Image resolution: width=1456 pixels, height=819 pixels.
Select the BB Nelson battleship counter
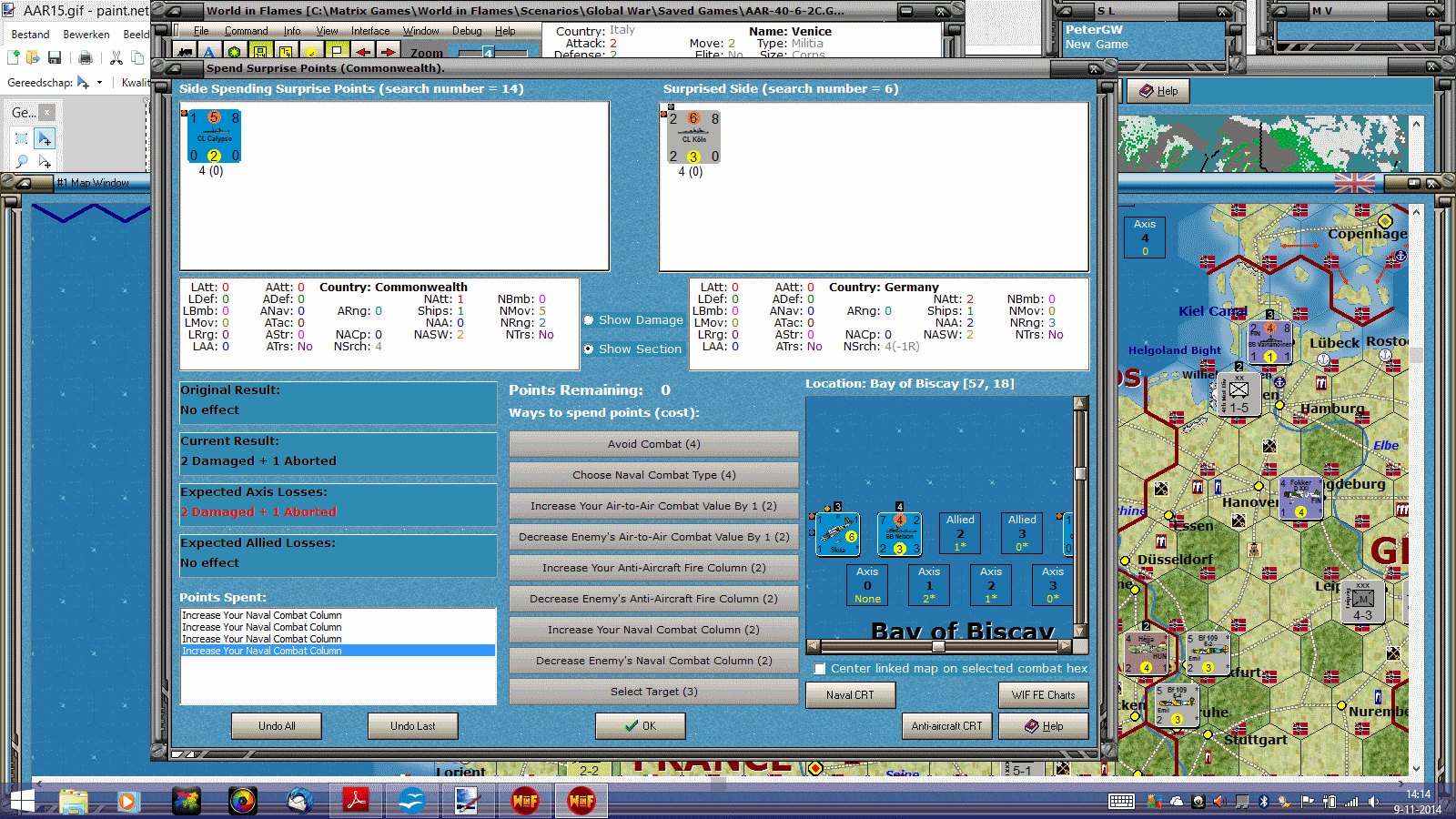[x=899, y=534]
